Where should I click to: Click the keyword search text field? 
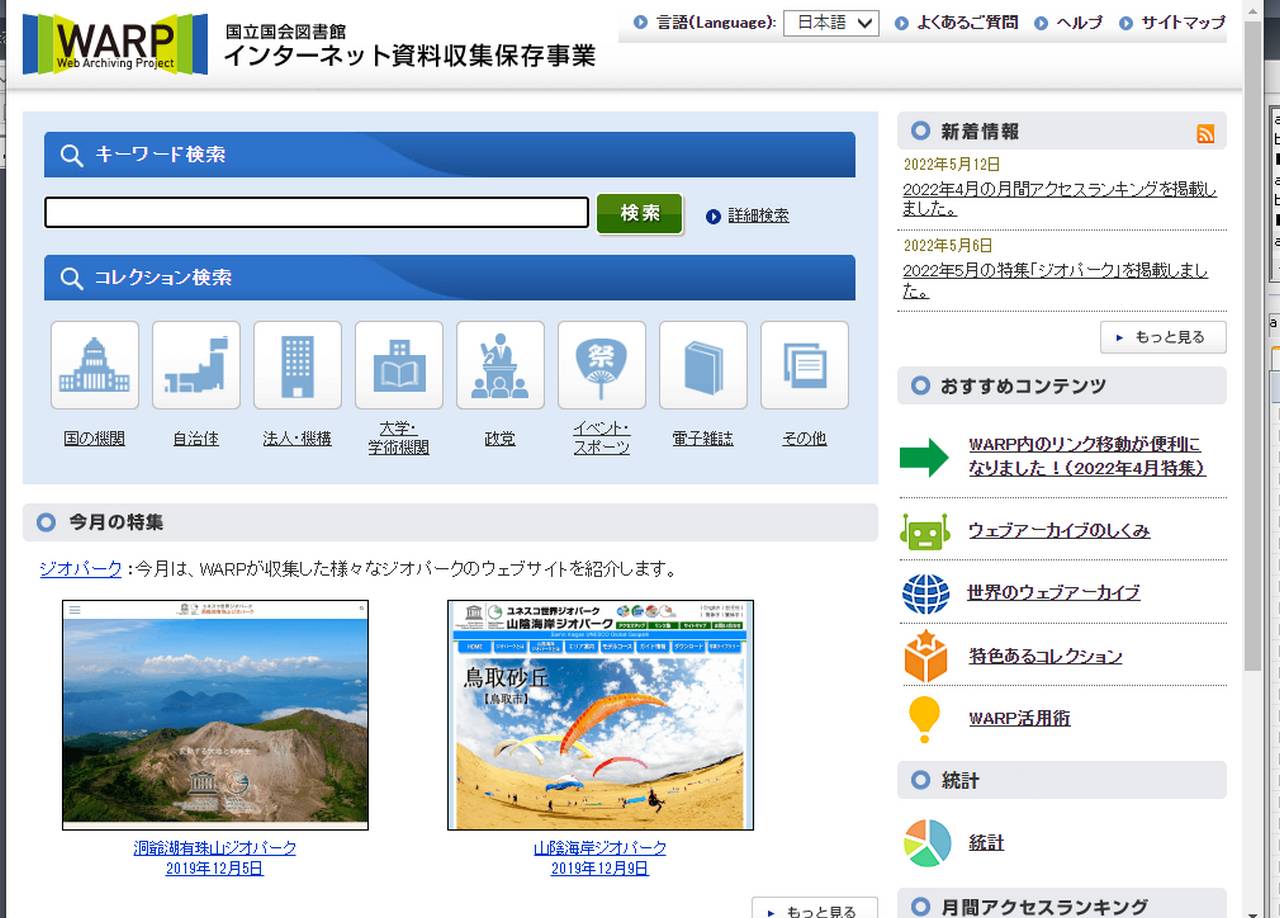(316, 213)
